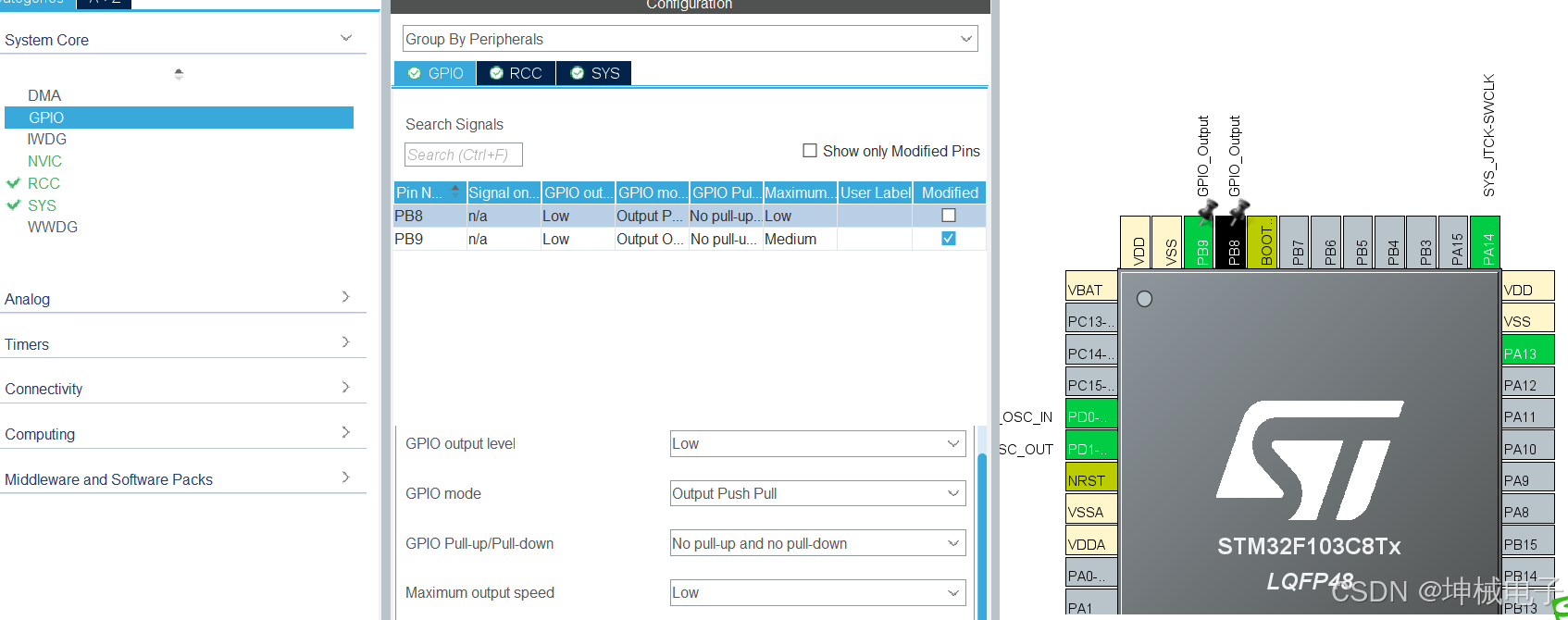Click the PA8 pin
This screenshot has width=1568, height=620.
pyautogui.click(x=1528, y=508)
